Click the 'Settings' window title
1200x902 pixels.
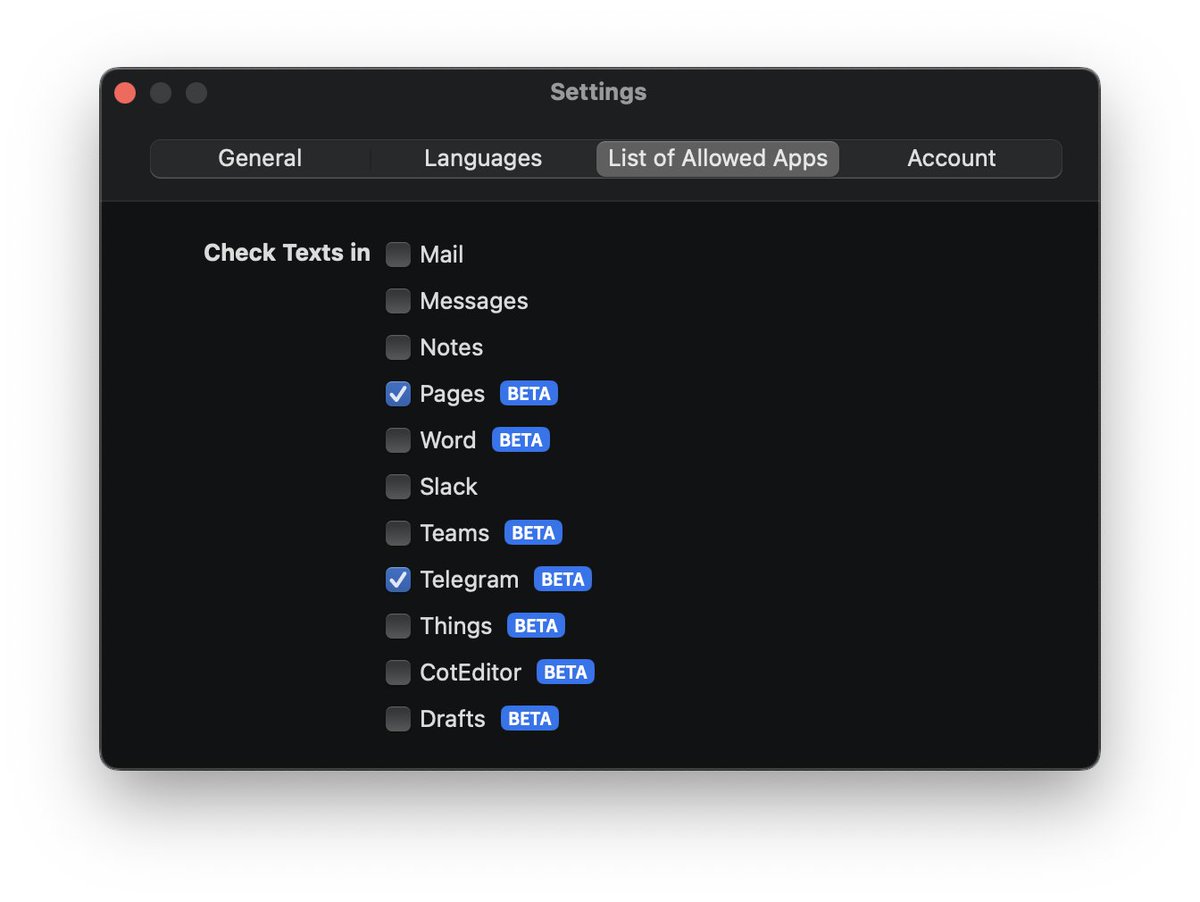598,92
